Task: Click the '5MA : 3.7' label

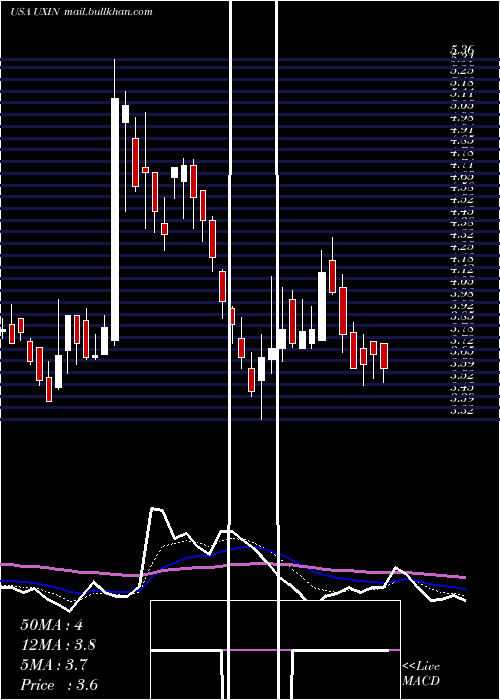Action: 54,665
